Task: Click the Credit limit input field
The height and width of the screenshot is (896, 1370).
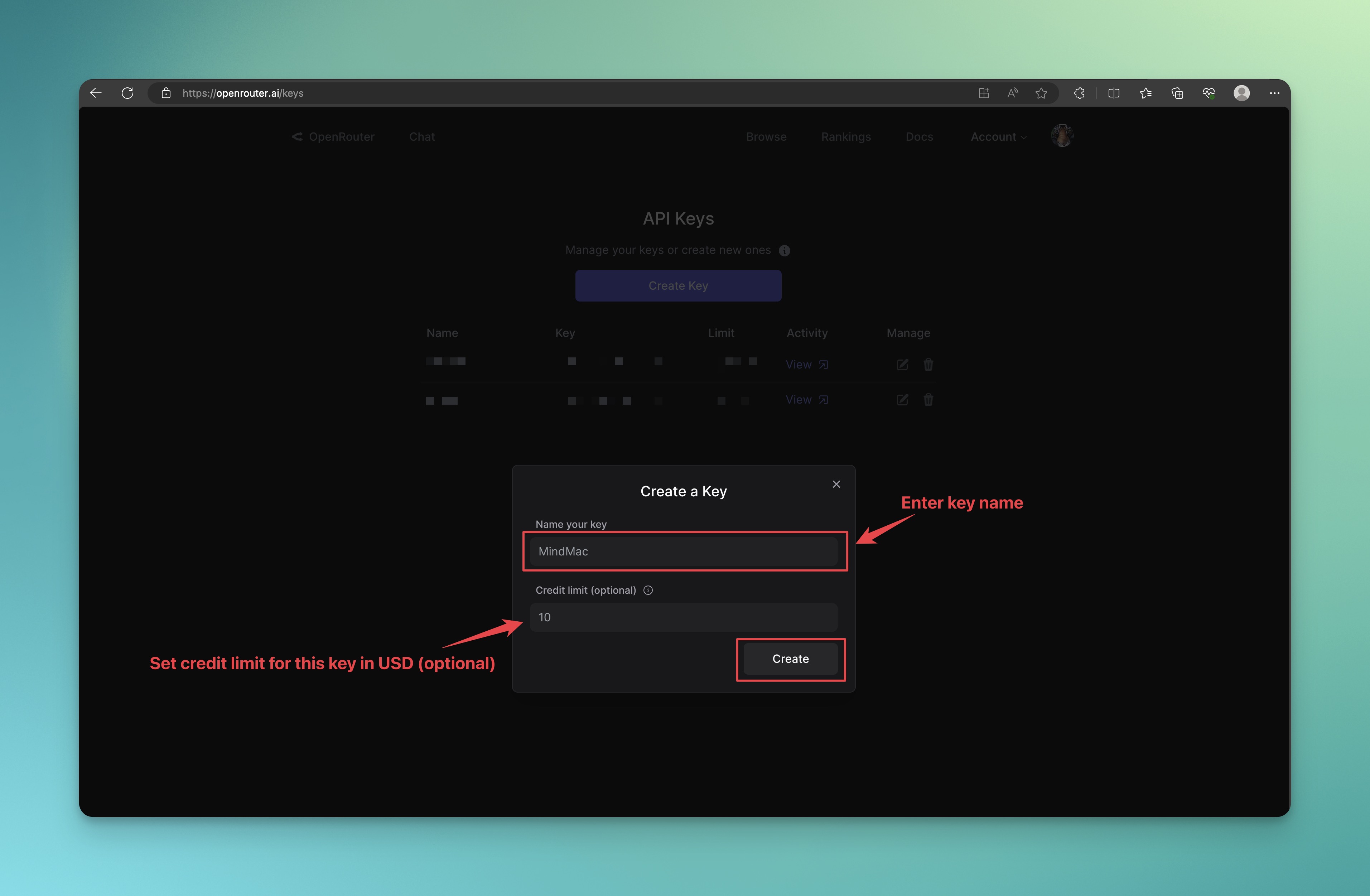Action: [683, 617]
